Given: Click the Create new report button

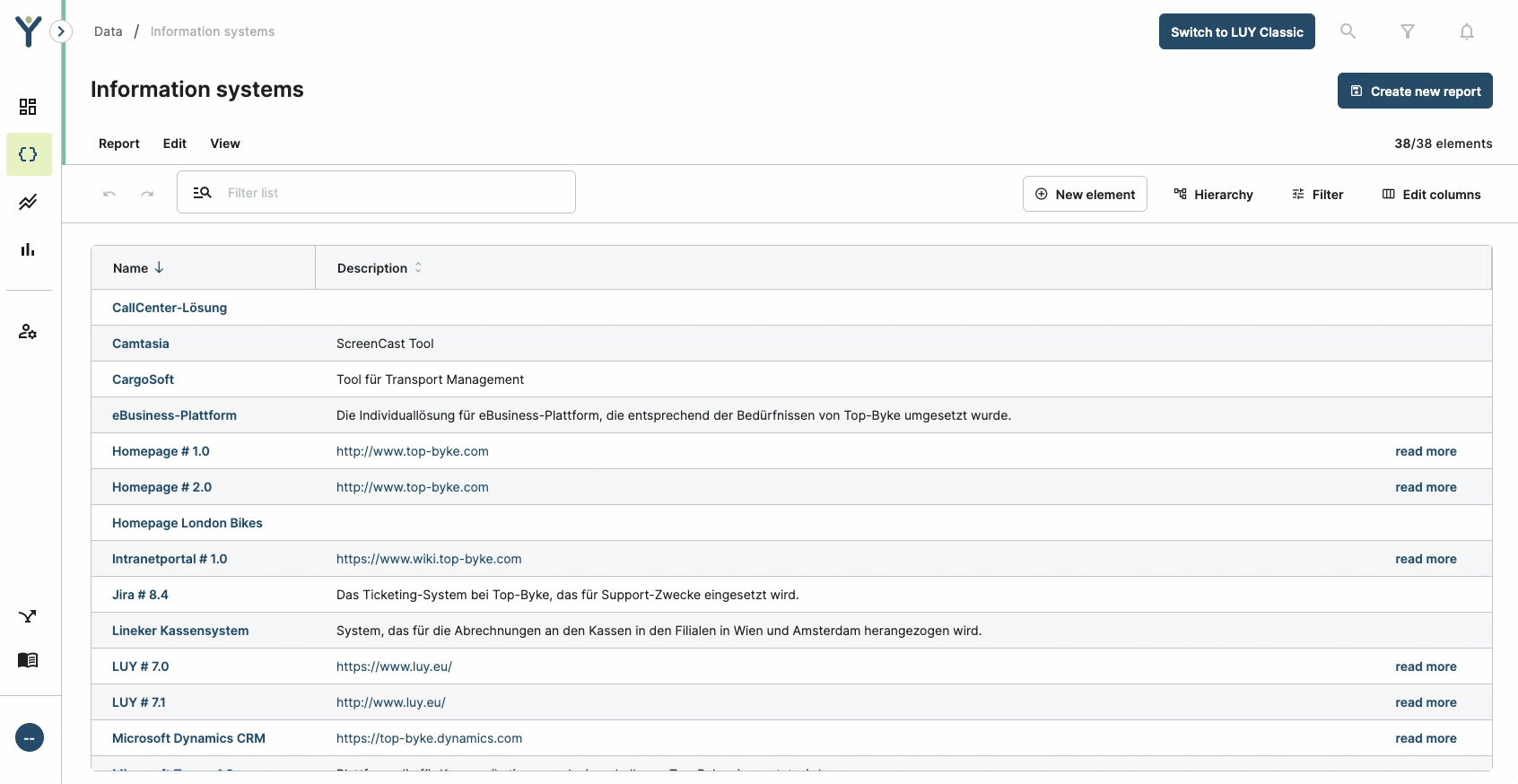Looking at the screenshot, I should 1415,91.
